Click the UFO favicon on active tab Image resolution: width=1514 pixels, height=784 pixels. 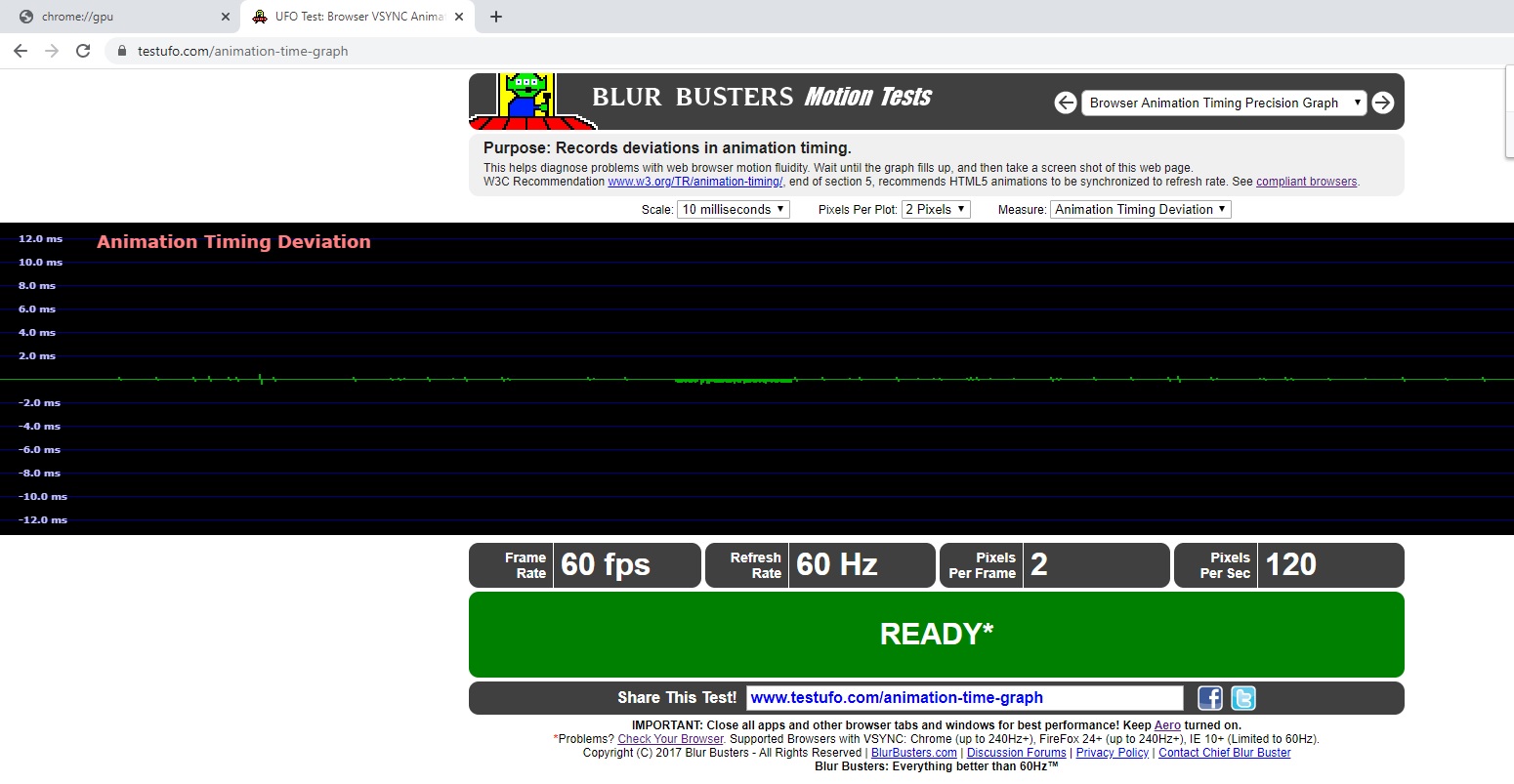tap(260, 17)
